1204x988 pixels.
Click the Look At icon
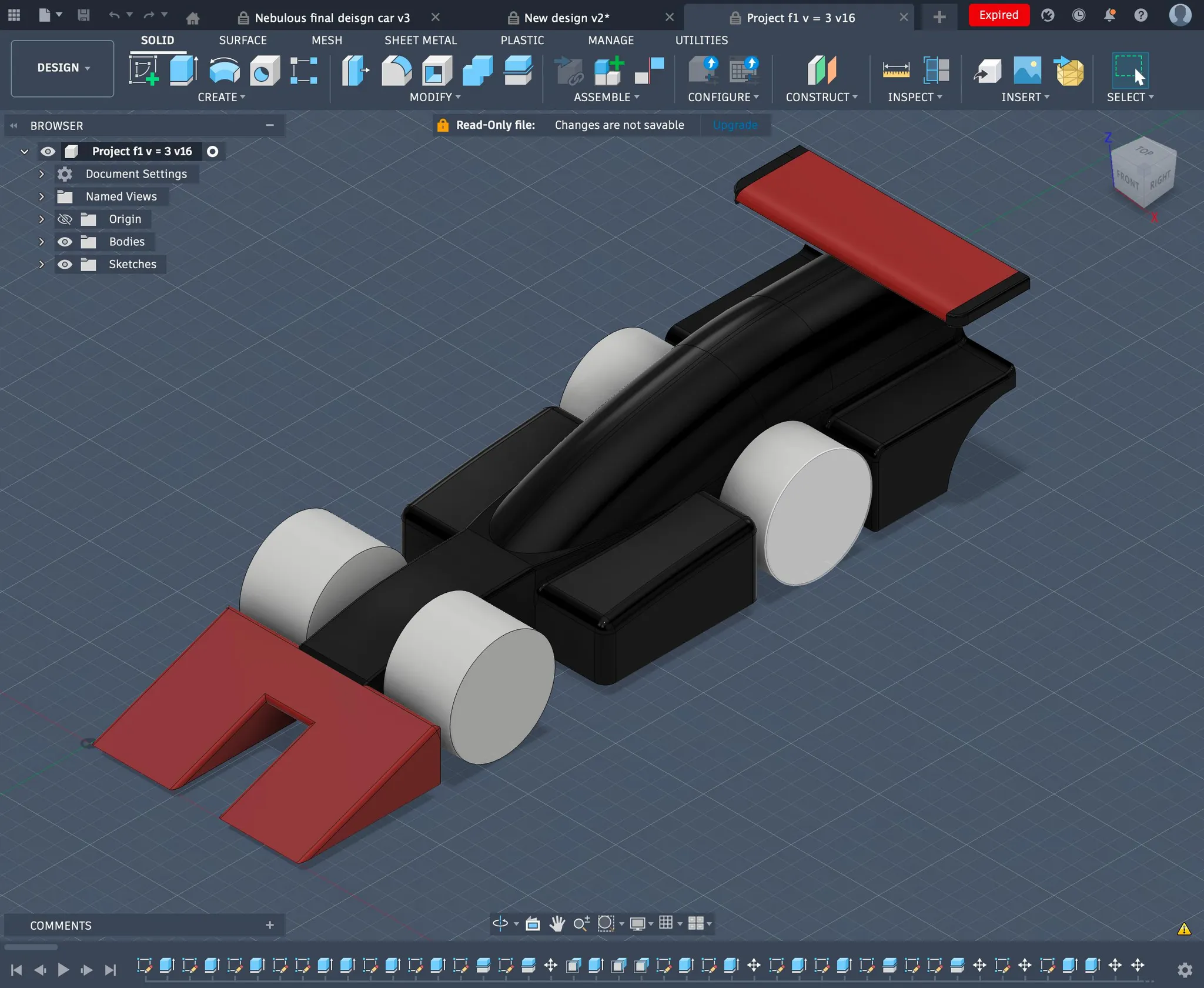coord(533,923)
